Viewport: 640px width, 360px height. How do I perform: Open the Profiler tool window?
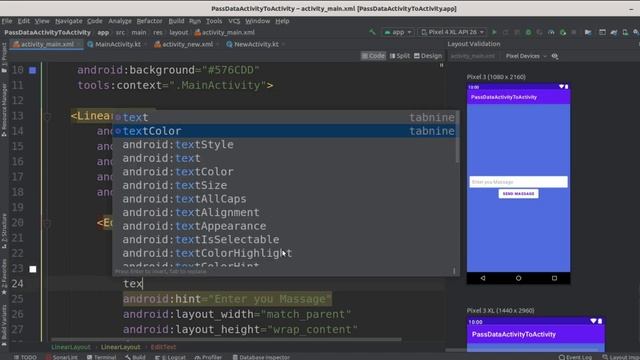pyautogui.click(x=208, y=357)
